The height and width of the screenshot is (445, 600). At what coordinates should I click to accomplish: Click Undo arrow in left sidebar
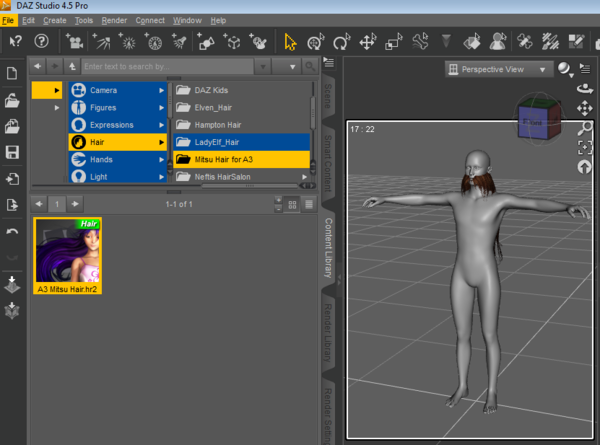[x=12, y=231]
